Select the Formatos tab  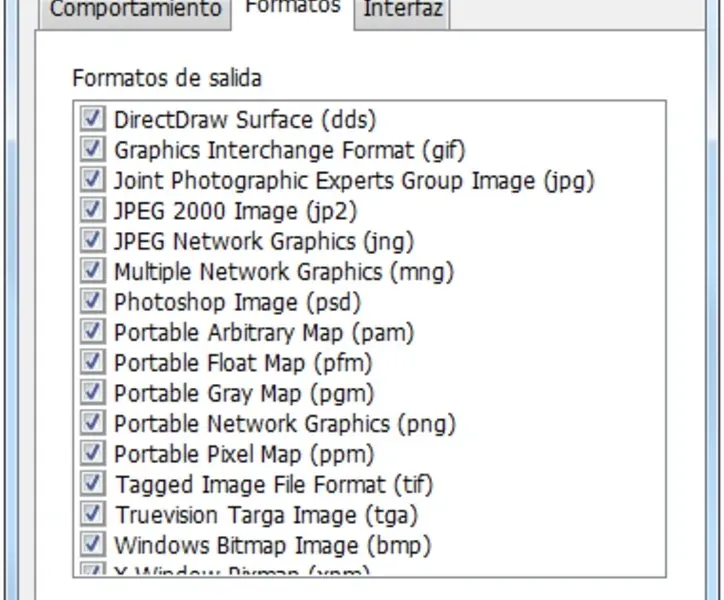[292, 8]
